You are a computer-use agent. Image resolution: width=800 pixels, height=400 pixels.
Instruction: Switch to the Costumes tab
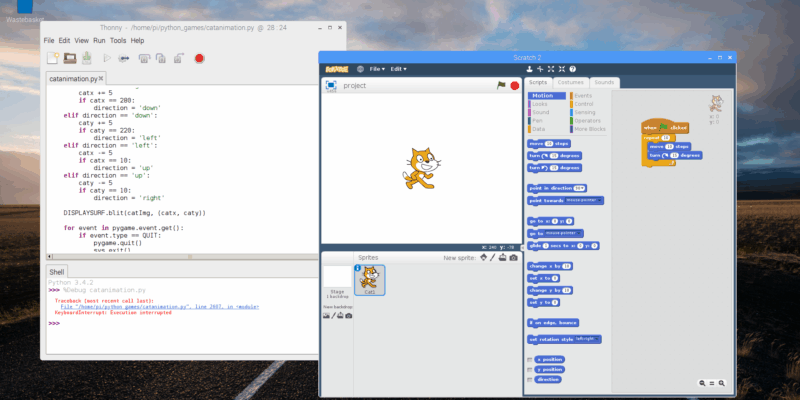point(571,81)
